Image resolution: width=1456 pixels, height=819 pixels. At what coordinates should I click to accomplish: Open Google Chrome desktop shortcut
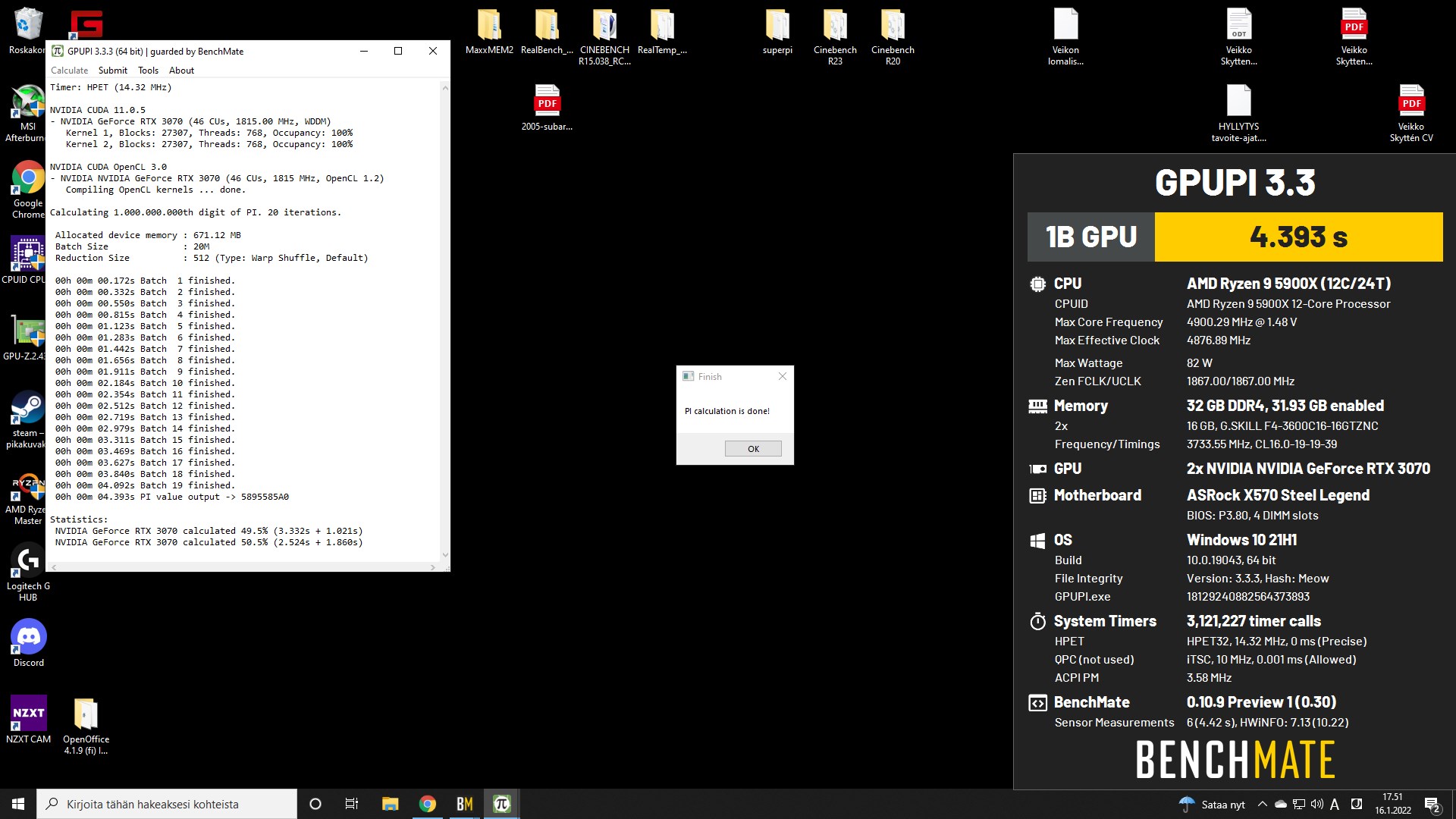tap(27, 190)
